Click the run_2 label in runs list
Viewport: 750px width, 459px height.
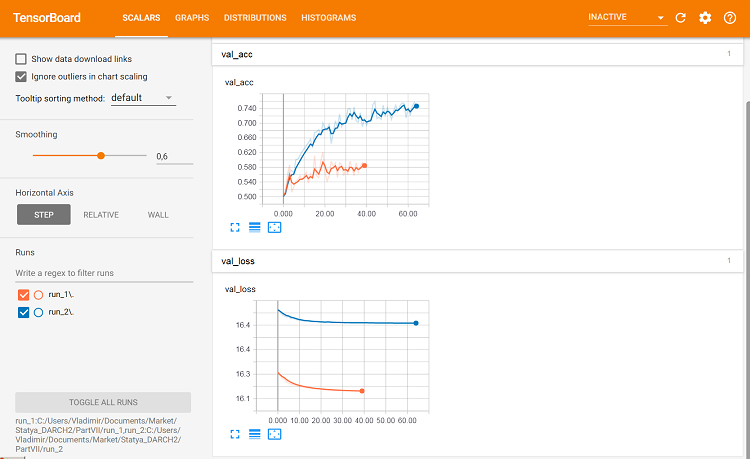click(61, 312)
